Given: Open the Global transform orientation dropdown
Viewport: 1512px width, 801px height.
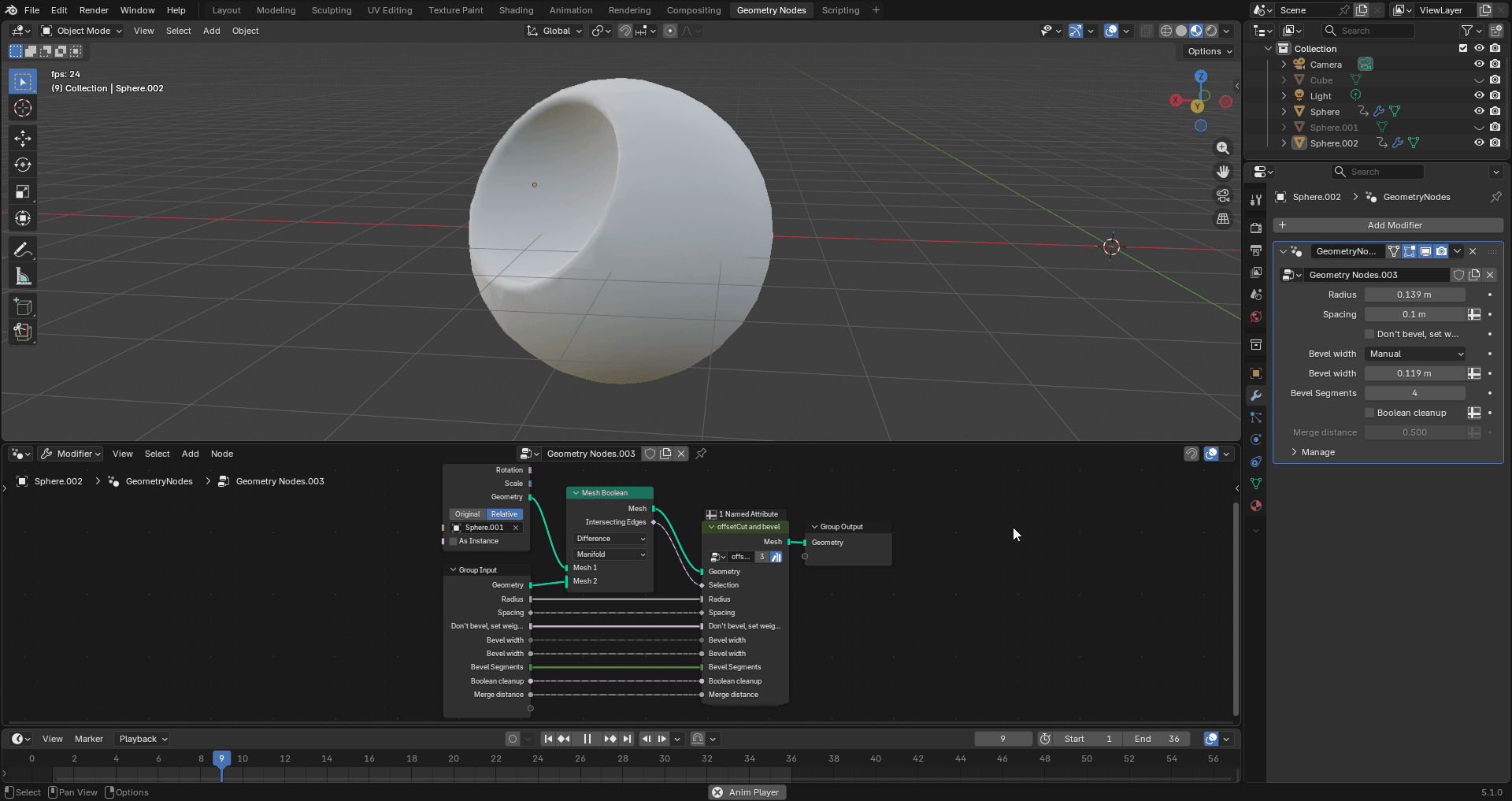Looking at the screenshot, I should [554, 31].
